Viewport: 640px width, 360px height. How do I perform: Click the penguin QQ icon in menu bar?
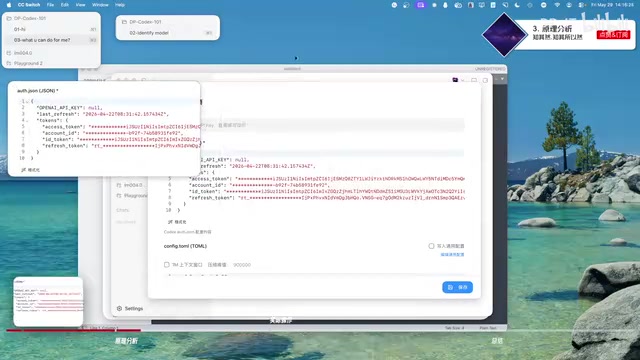click(445, 5)
